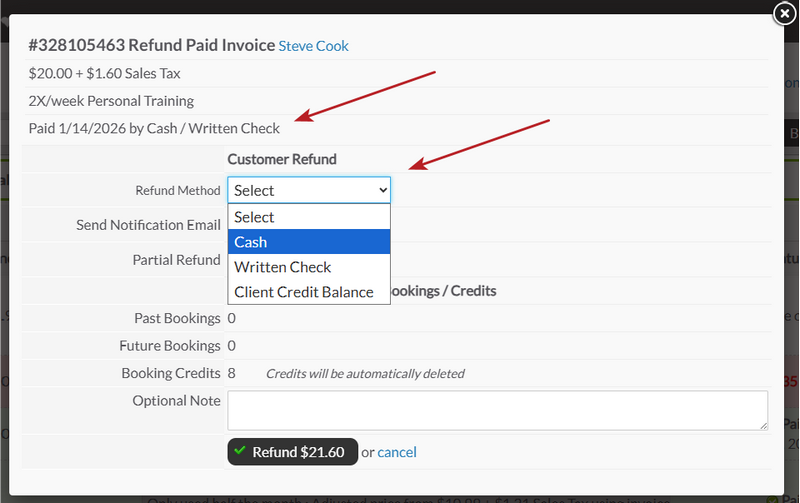The width and height of the screenshot is (800, 503).
Task: Cancel the refund via cancel link
Action: click(397, 452)
